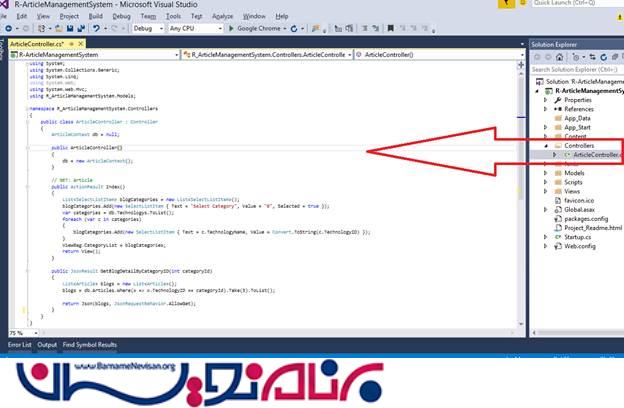Click the Refresh browser icon in the toolbar

coord(294,29)
